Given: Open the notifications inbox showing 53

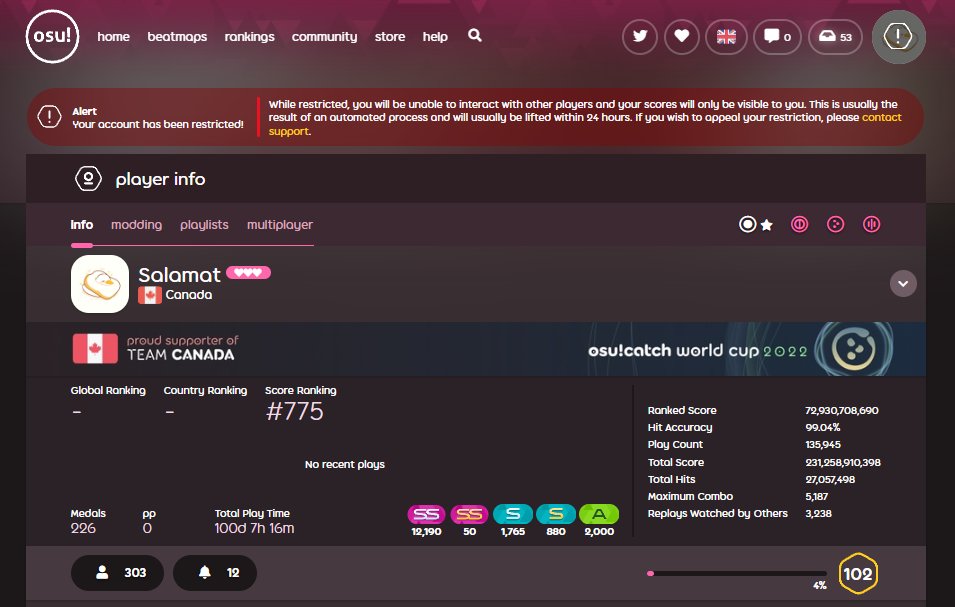Looking at the screenshot, I should [835, 37].
